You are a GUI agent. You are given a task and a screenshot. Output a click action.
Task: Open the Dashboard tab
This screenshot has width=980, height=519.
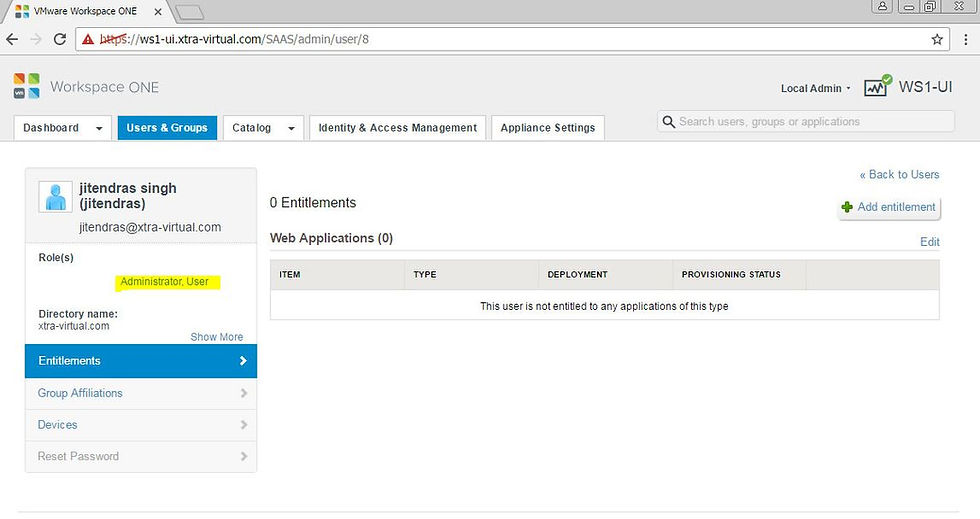pyautogui.click(x=62, y=128)
